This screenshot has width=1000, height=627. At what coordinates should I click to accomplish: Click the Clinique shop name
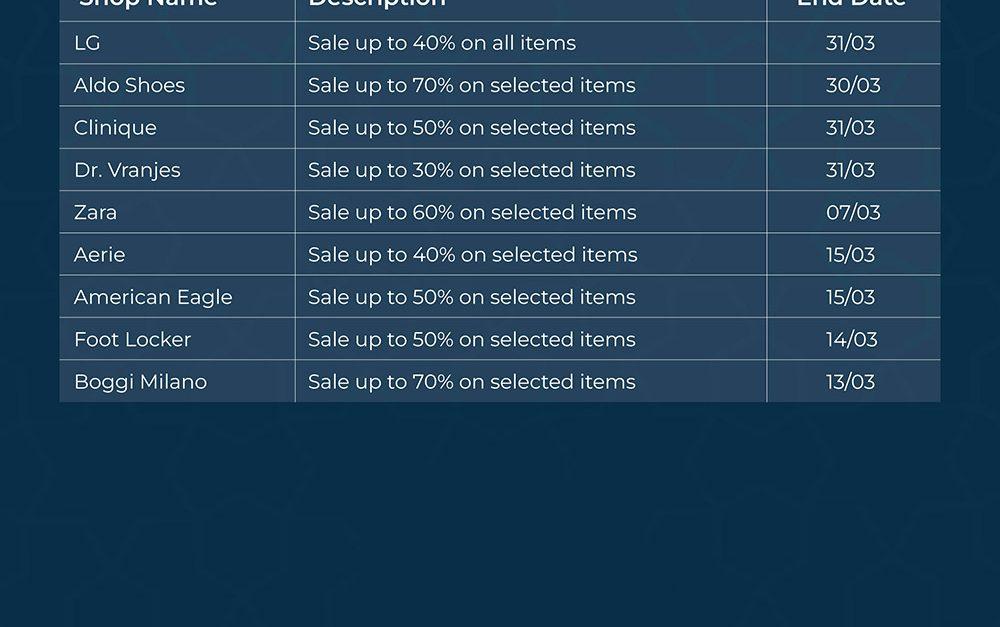click(x=115, y=128)
